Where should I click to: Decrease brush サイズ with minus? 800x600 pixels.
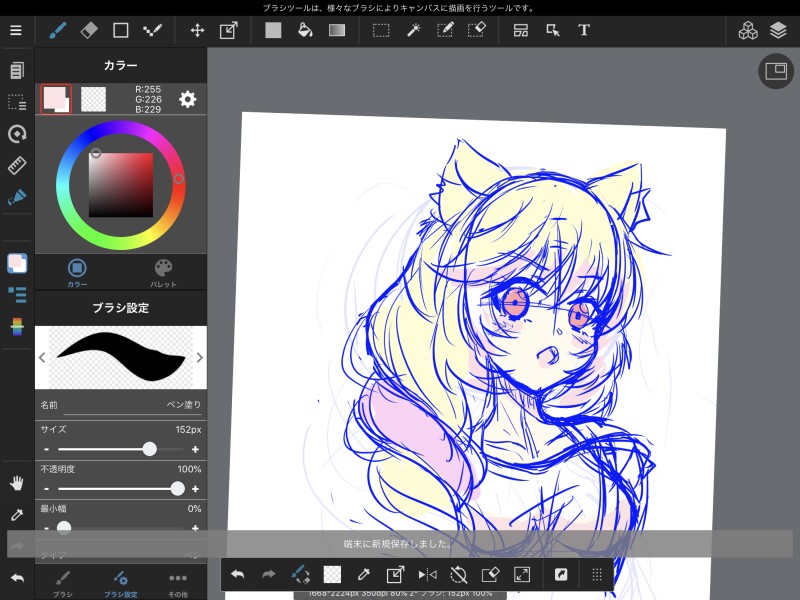click(46, 449)
